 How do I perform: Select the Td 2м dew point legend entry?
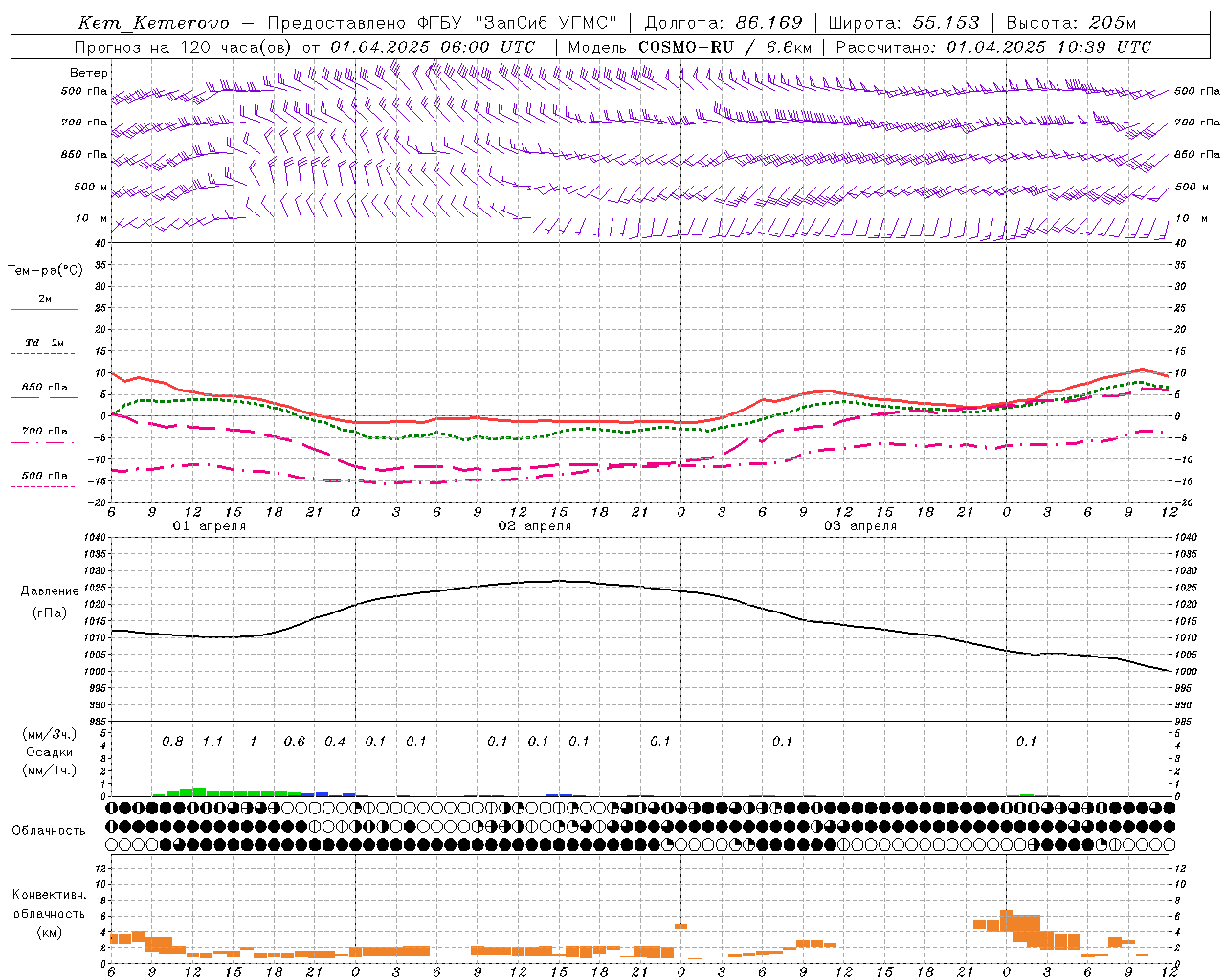tap(45, 343)
